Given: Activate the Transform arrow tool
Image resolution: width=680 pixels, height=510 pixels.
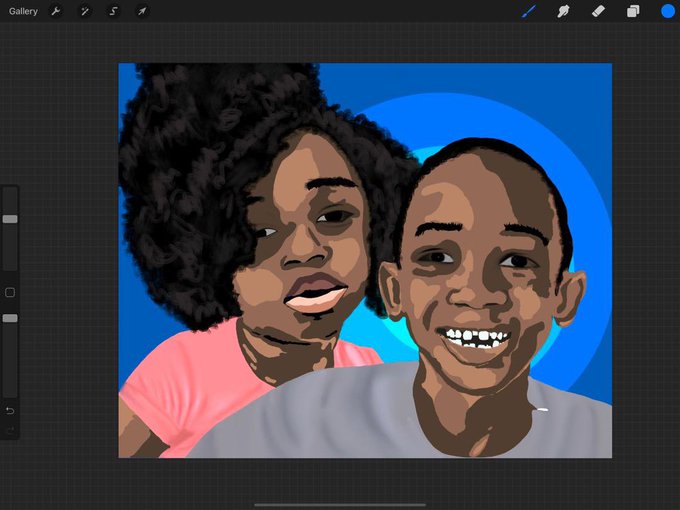Looking at the screenshot, I should coord(142,11).
